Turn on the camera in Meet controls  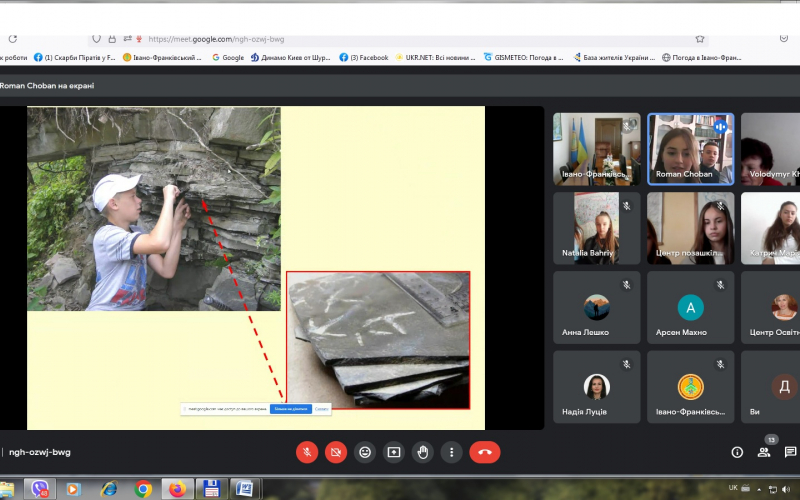[336, 452]
